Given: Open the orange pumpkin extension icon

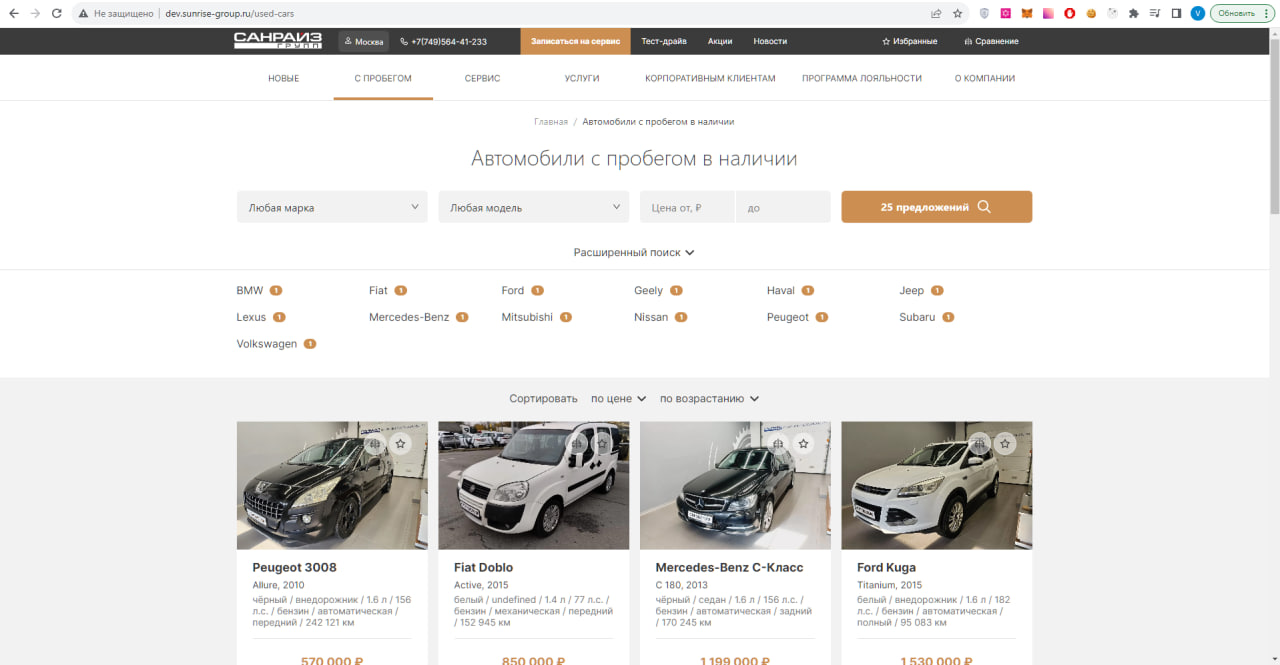Looking at the screenshot, I should coord(1091,14).
